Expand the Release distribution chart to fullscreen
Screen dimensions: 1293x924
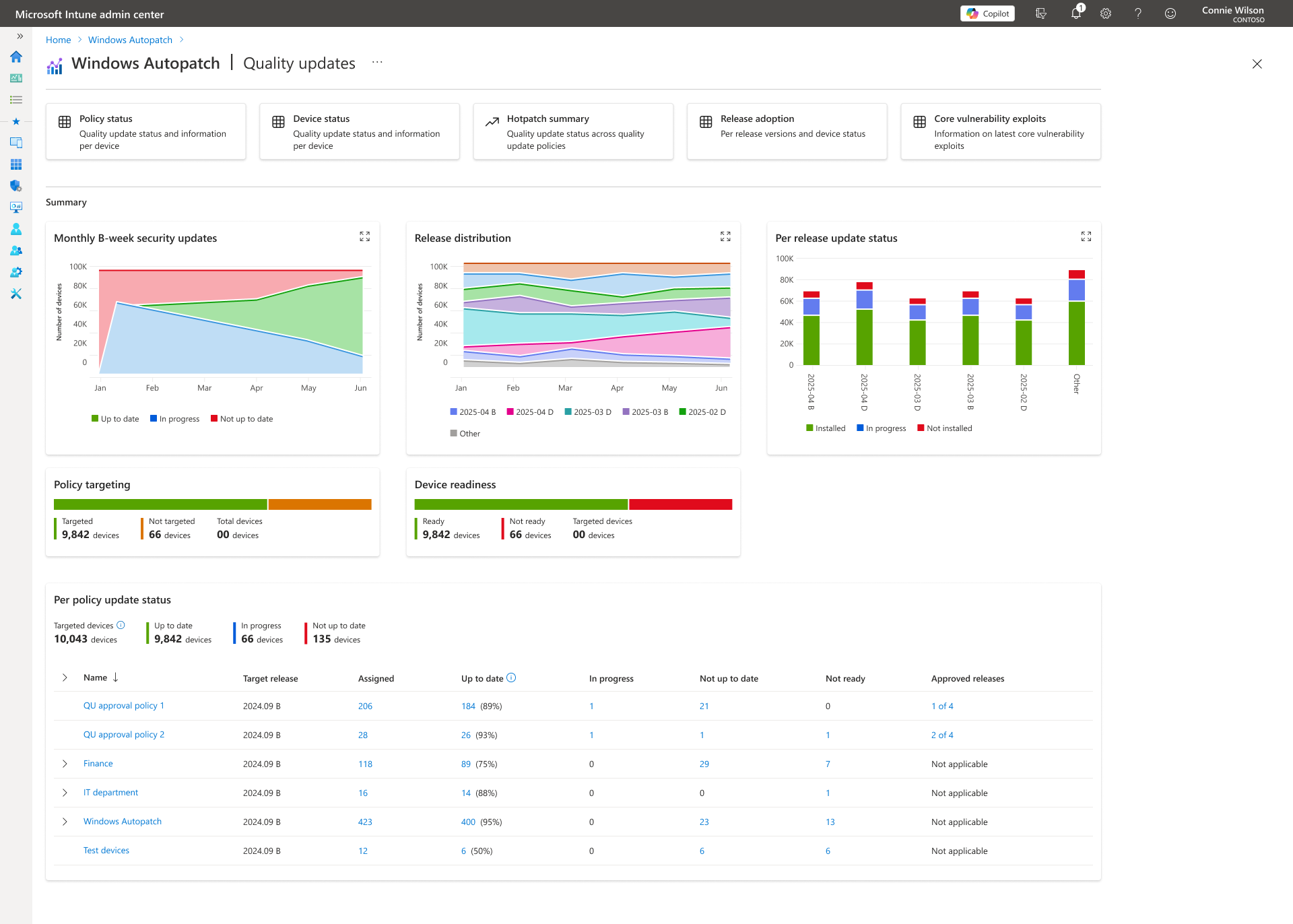[x=725, y=236]
